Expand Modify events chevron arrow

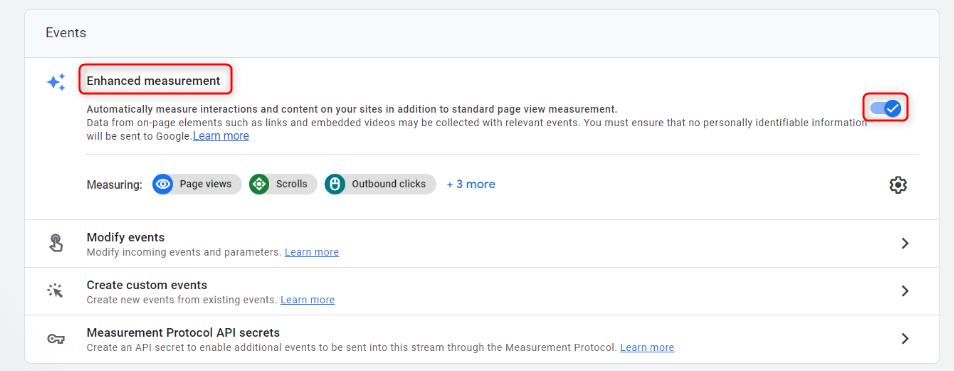coord(905,243)
